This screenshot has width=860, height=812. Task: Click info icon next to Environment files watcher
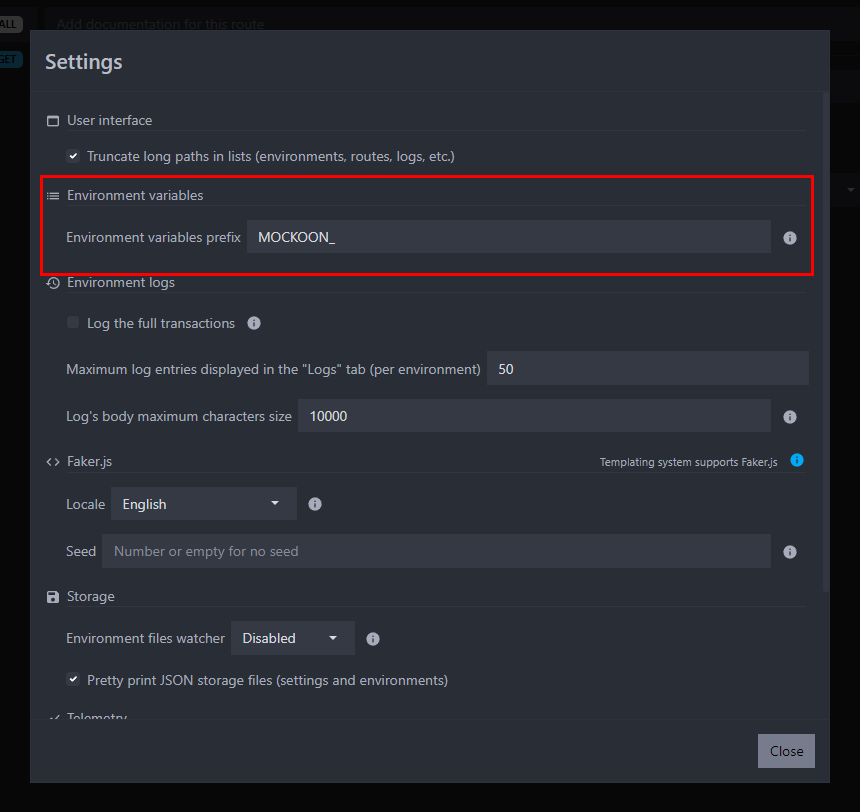[x=373, y=639]
